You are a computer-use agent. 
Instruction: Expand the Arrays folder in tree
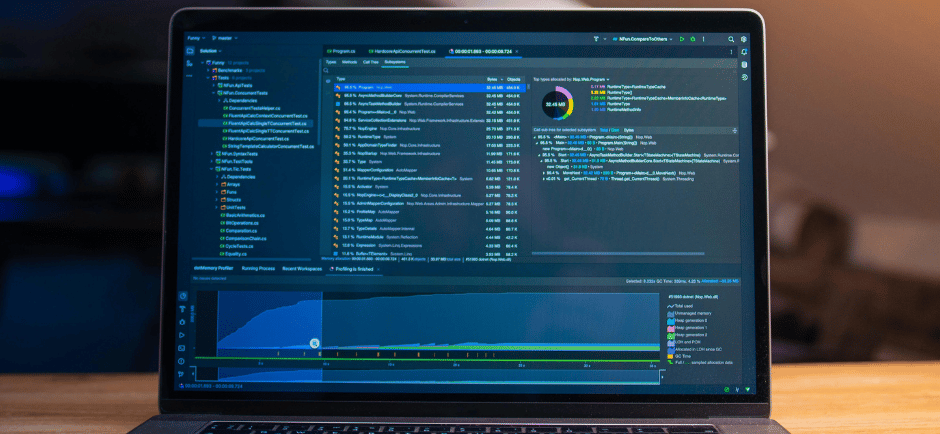pyautogui.click(x=215, y=185)
